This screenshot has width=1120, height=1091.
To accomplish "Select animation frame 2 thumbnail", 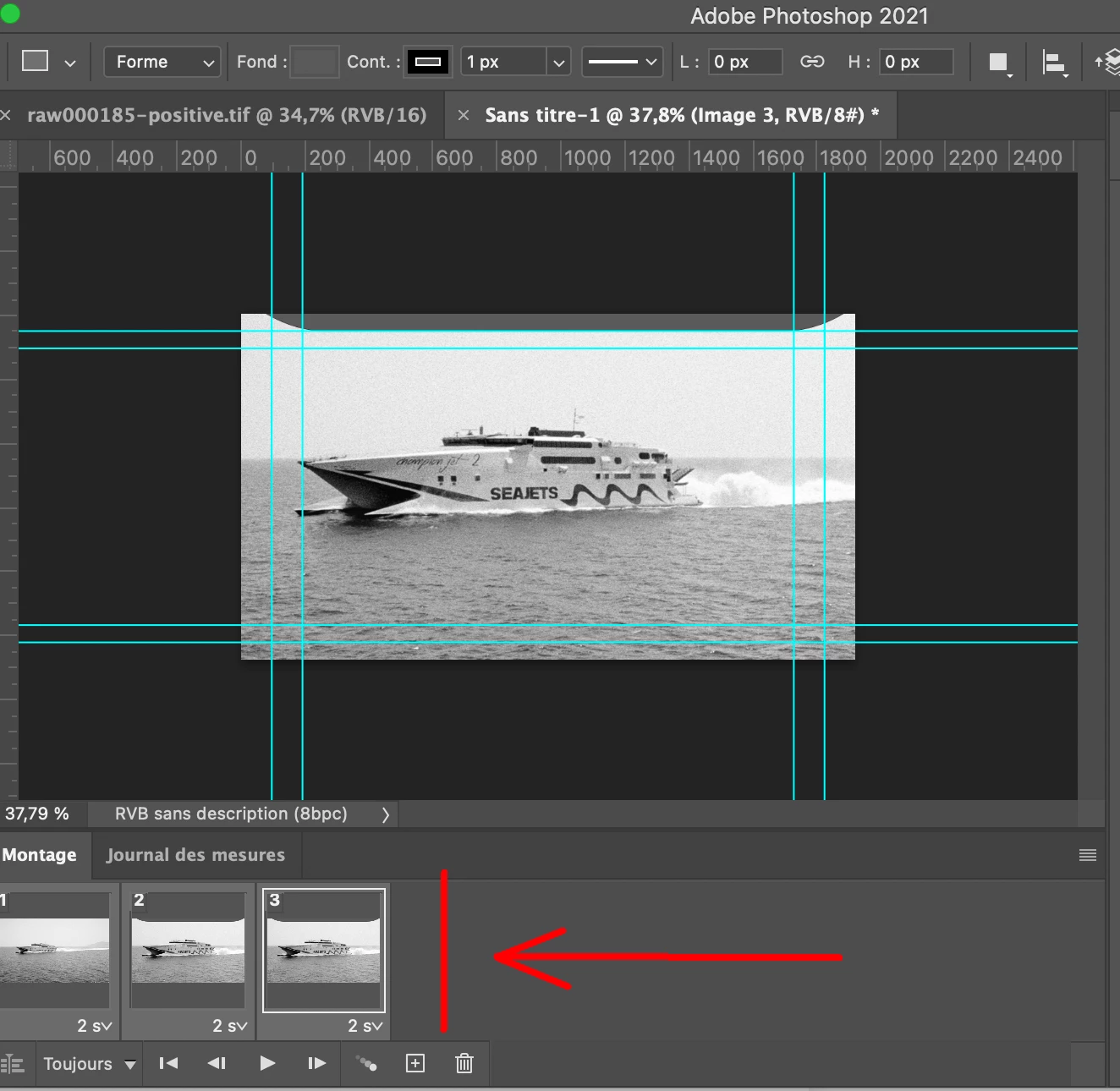I will point(188,949).
